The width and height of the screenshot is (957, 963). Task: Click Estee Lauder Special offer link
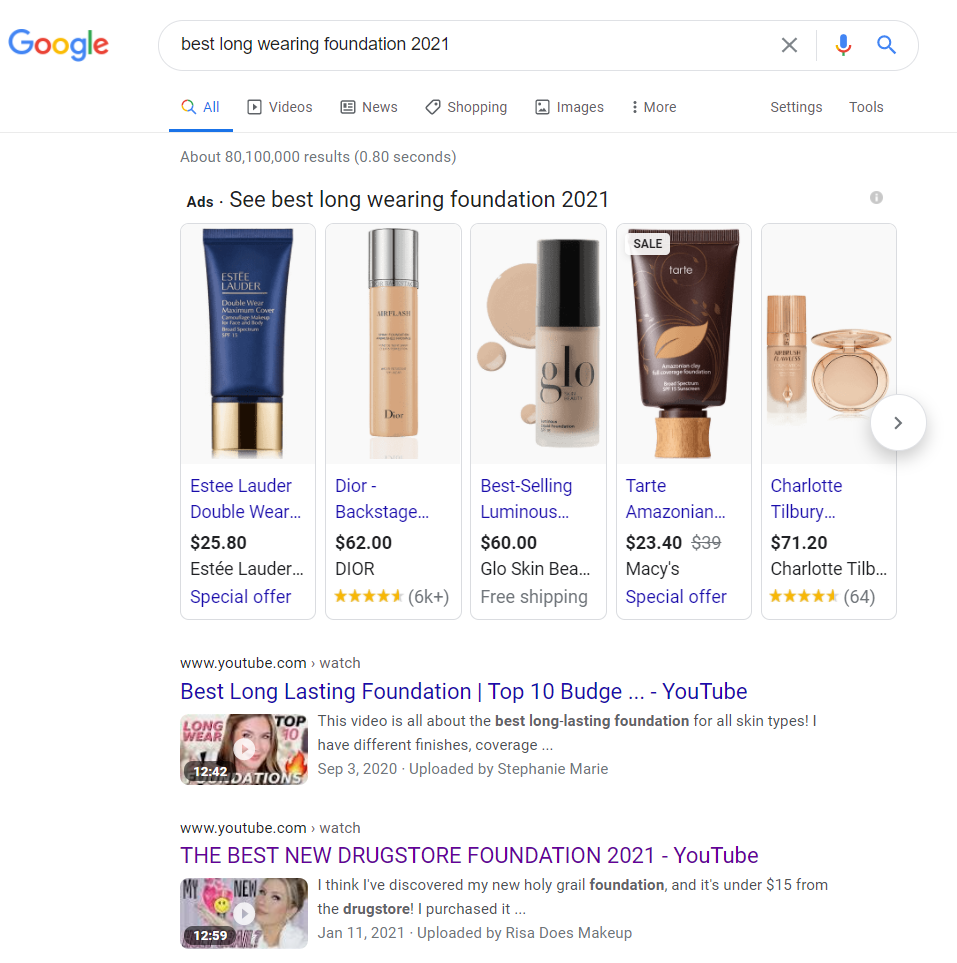point(241,596)
